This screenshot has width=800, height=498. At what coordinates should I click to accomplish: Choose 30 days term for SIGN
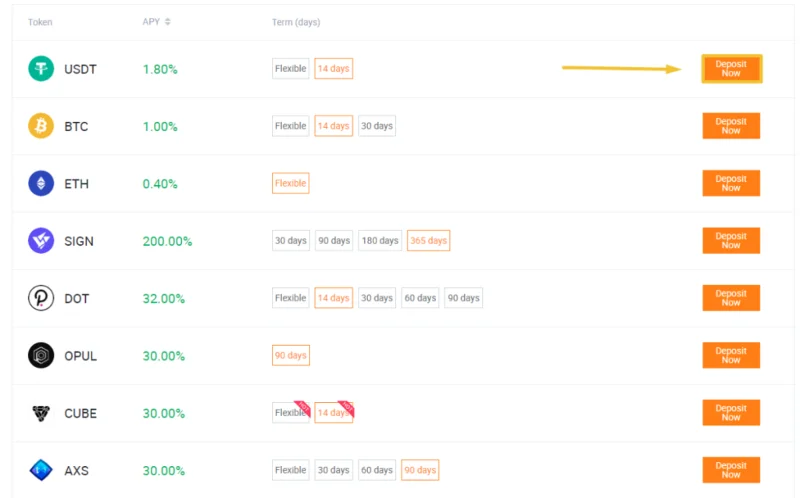coord(291,240)
